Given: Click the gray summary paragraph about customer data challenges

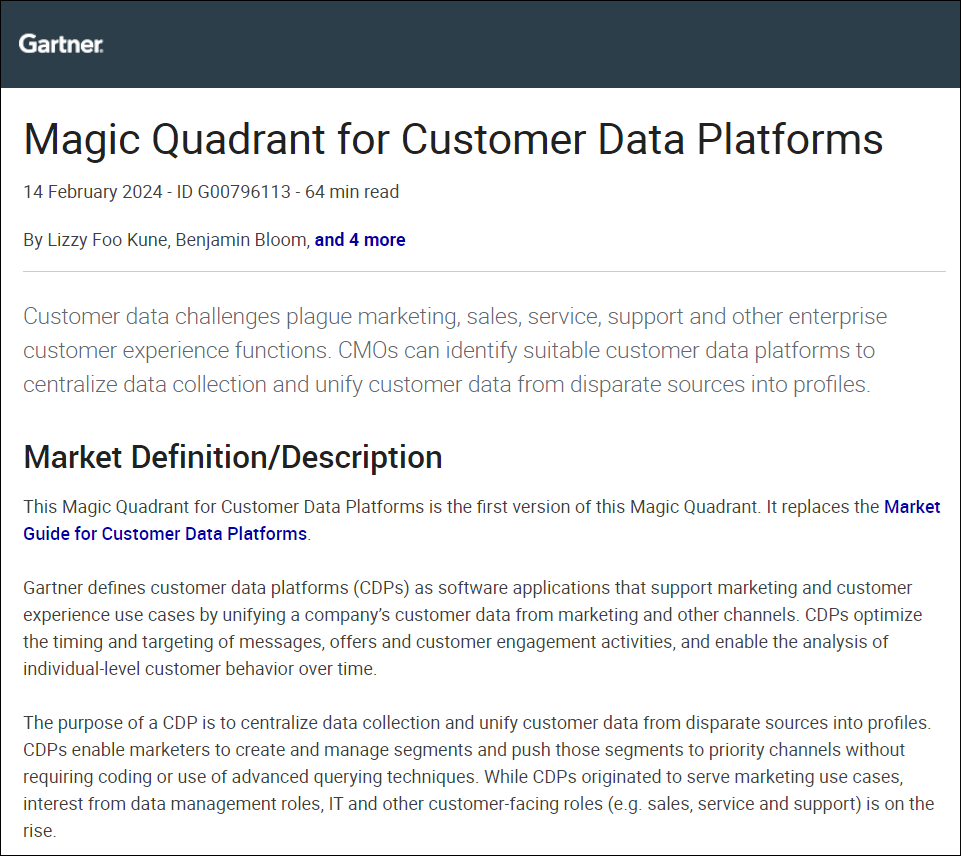Looking at the screenshot, I should pos(455,350).
